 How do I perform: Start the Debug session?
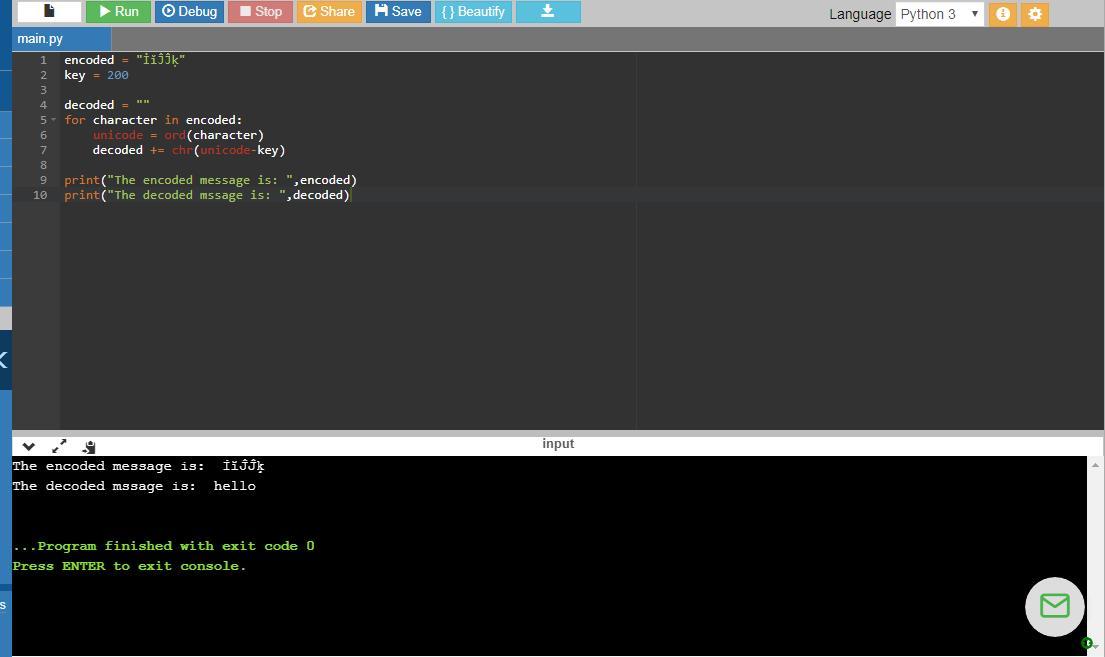pos(189,12)
